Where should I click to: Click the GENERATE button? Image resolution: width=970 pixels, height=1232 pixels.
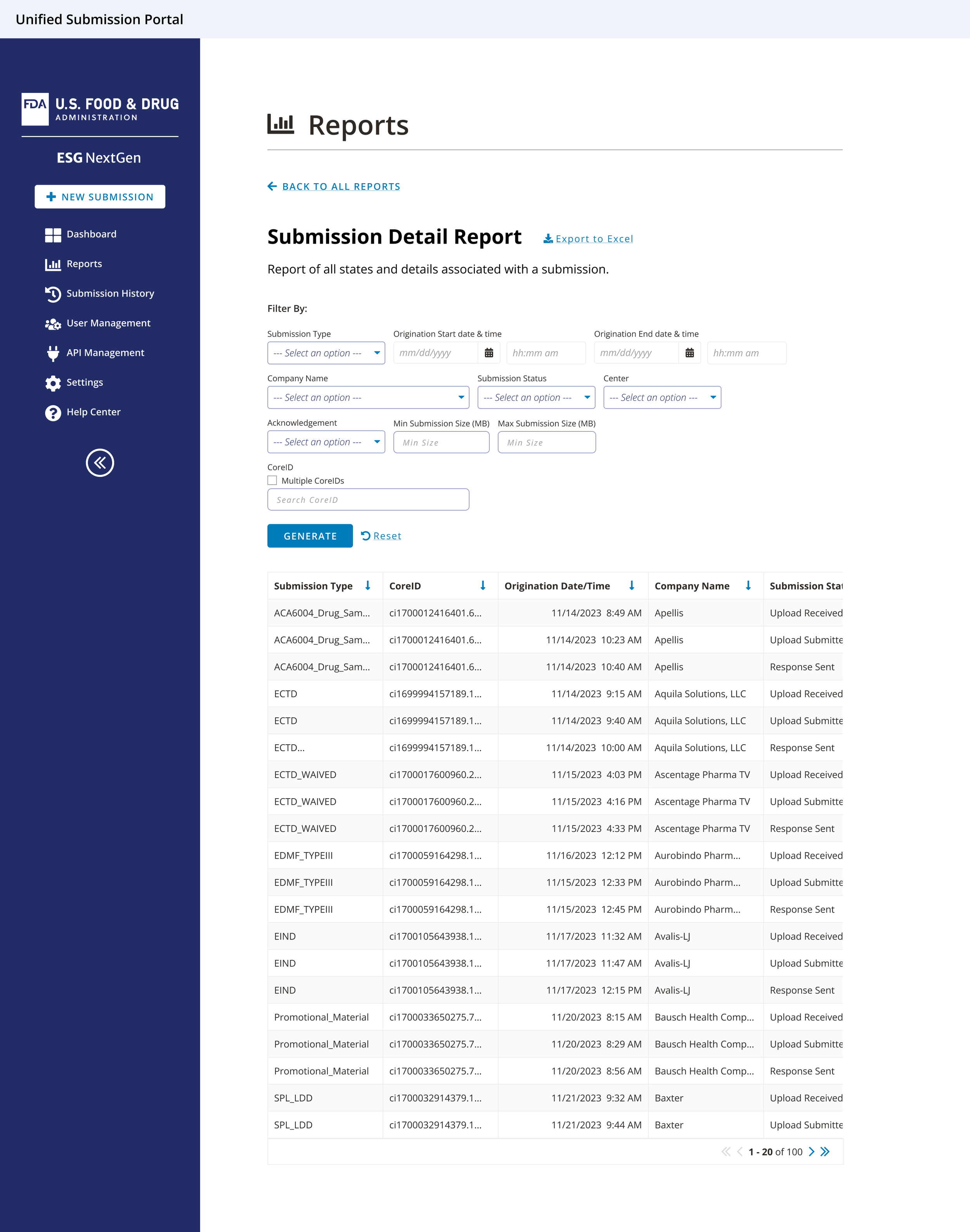pos(310,535)
